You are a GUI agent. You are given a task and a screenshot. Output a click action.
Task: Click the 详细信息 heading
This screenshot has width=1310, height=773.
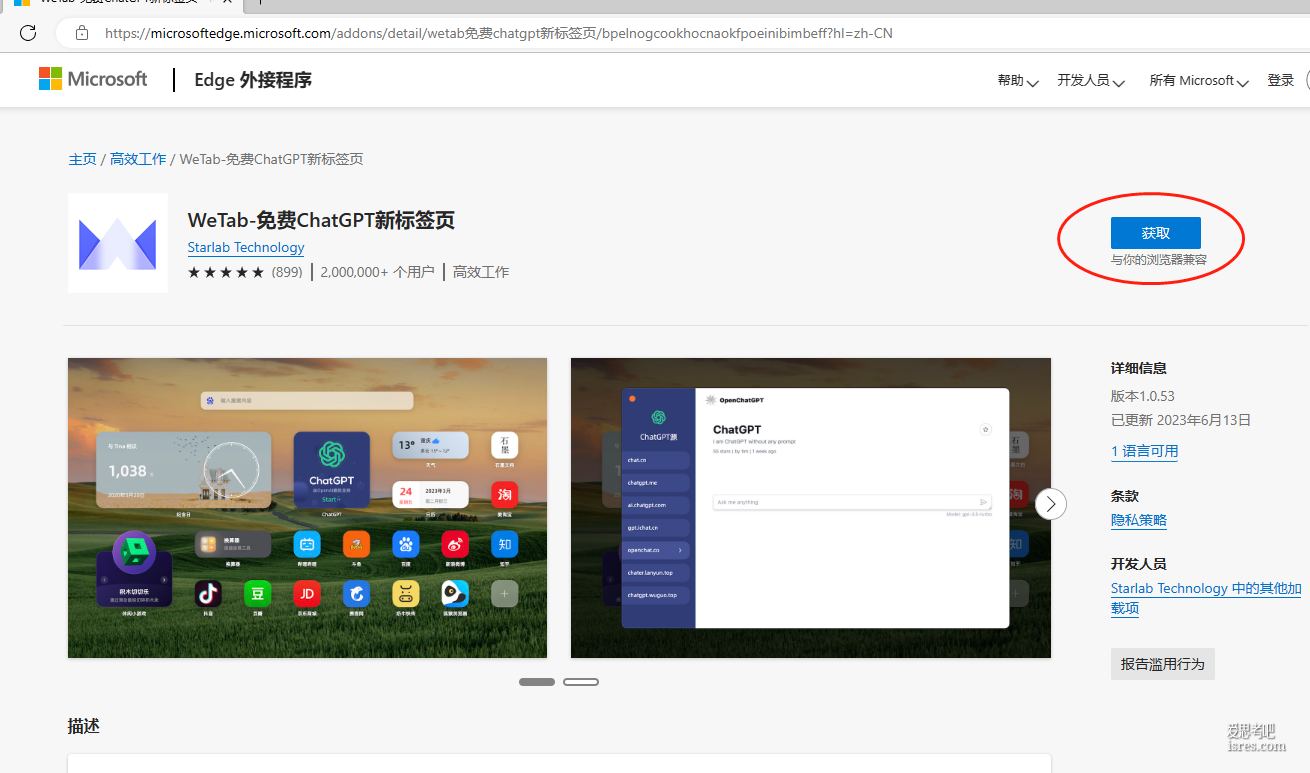pyautogui.click(x=1139, y=368)
